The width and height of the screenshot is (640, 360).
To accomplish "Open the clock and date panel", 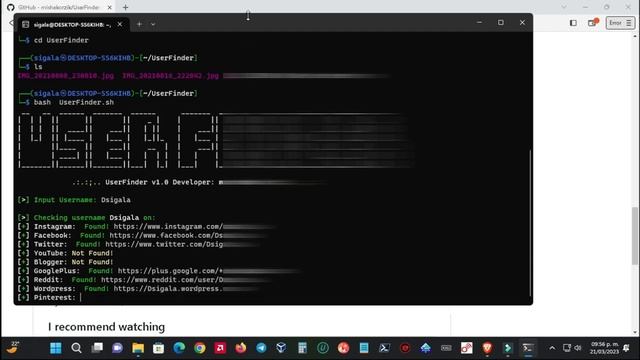I will click(x=604, y=348).
